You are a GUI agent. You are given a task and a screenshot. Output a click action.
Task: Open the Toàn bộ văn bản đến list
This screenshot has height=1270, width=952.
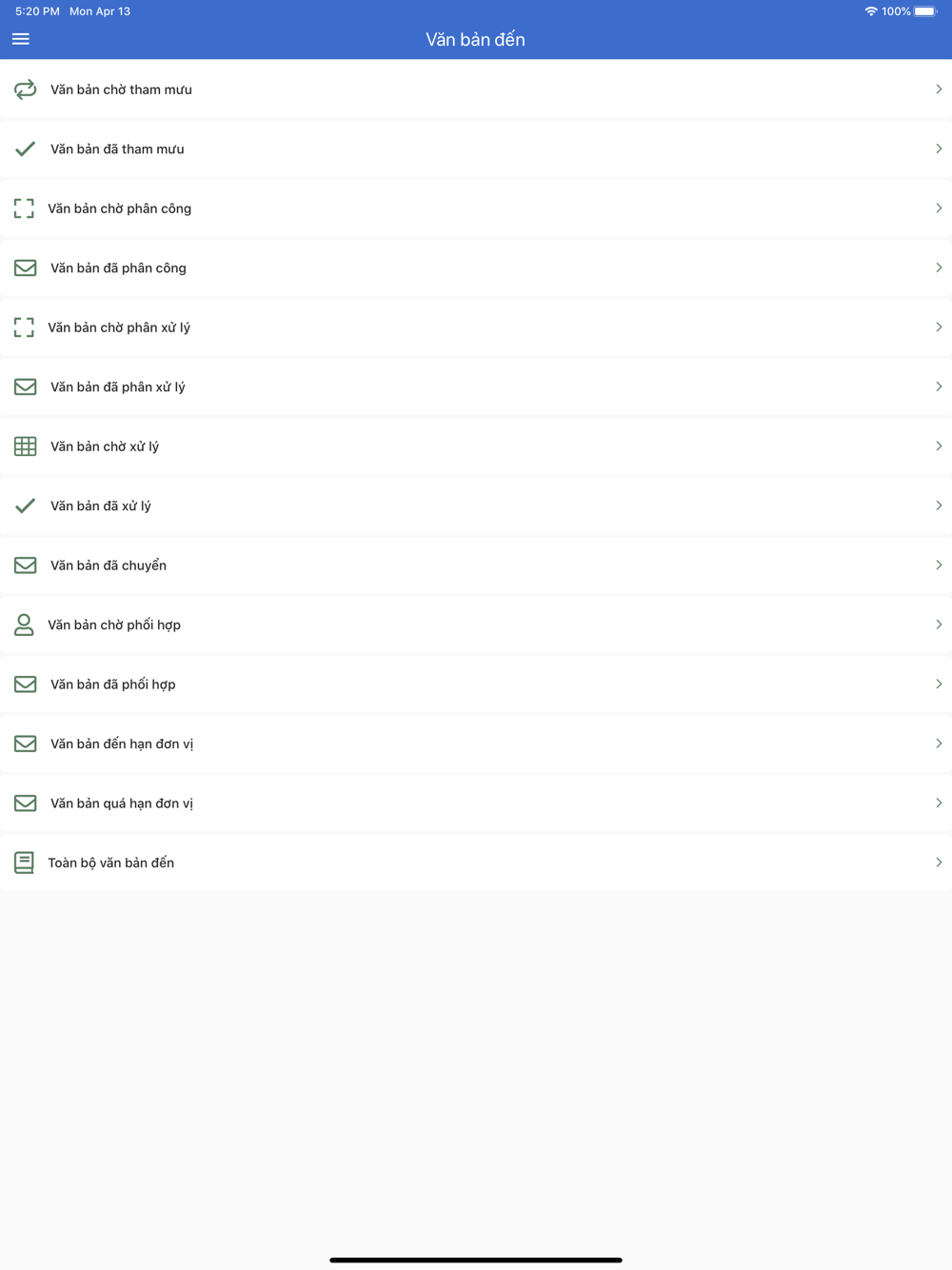pos(476,863)
